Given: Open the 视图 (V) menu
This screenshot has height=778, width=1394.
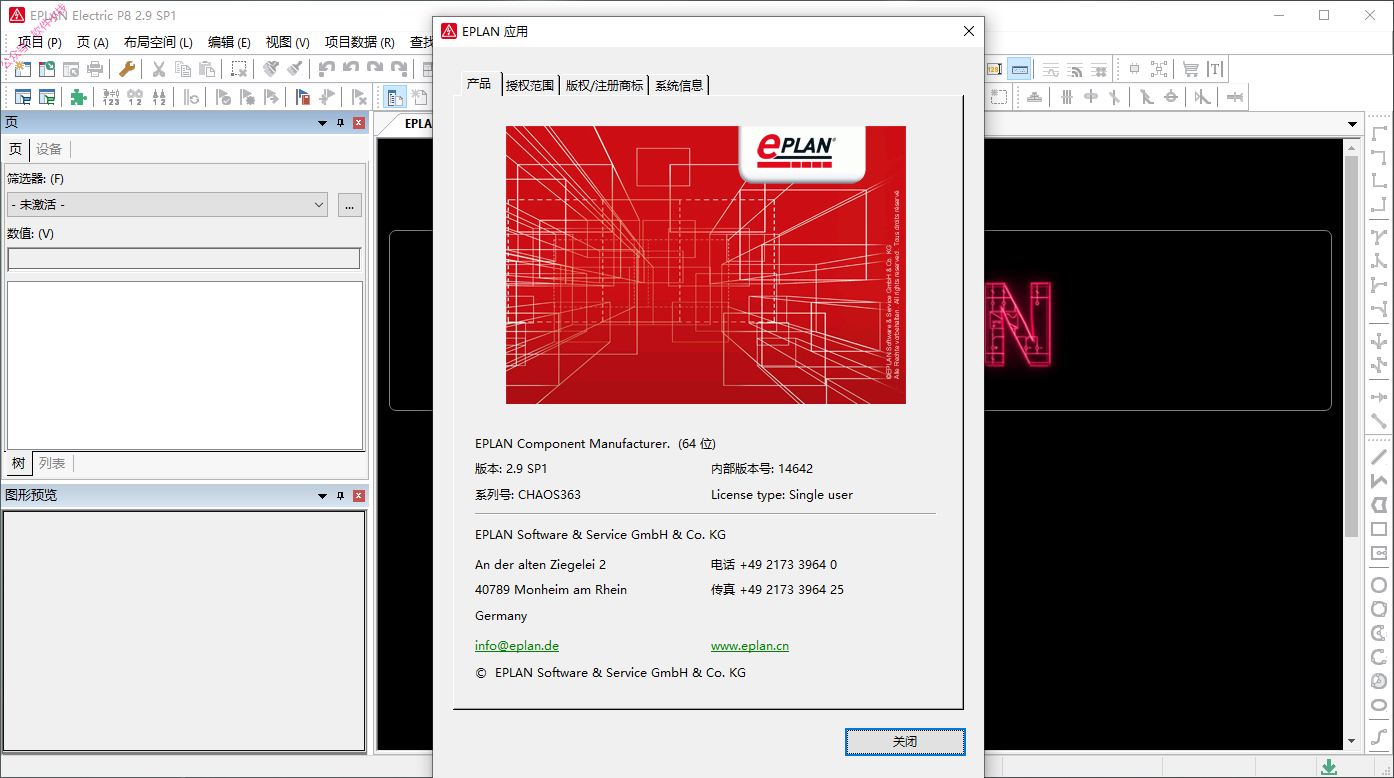Looking at the screenshot, I should coord(287,42).
